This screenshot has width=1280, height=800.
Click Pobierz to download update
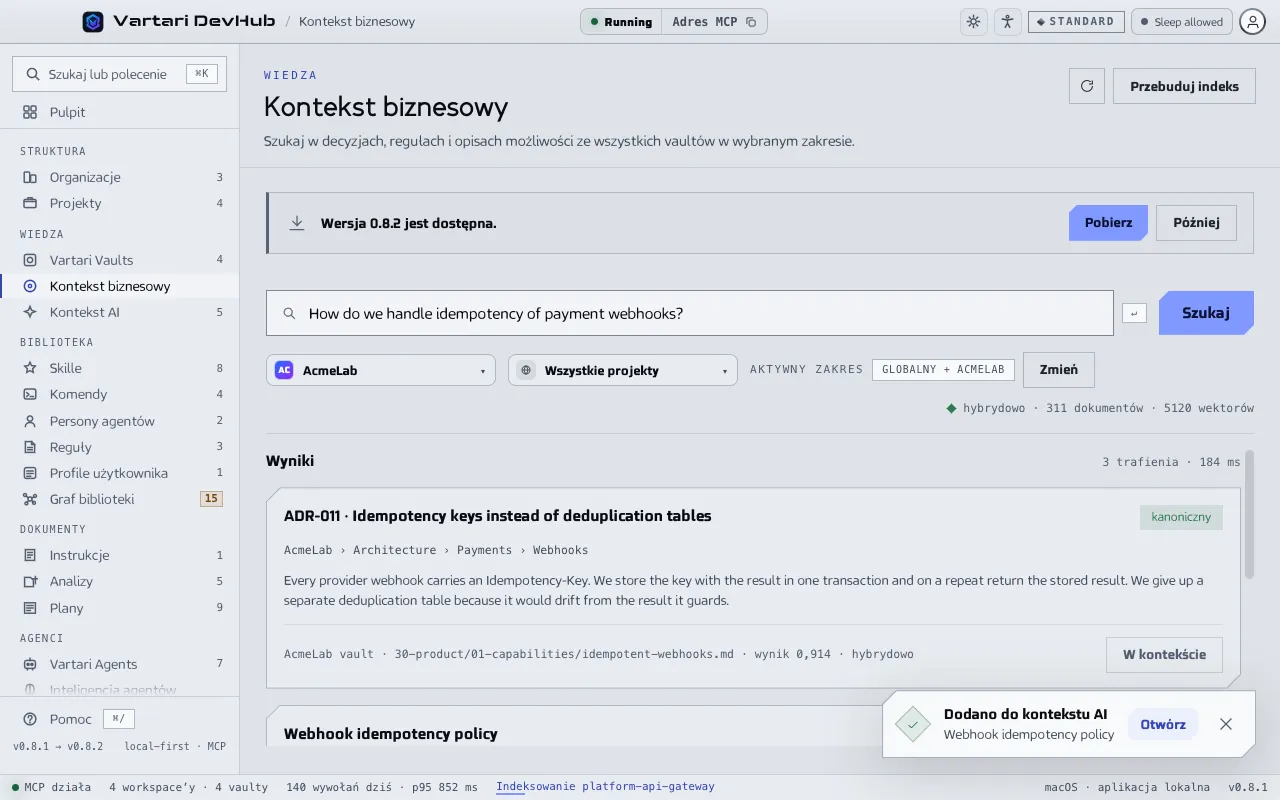point(1108,222)
